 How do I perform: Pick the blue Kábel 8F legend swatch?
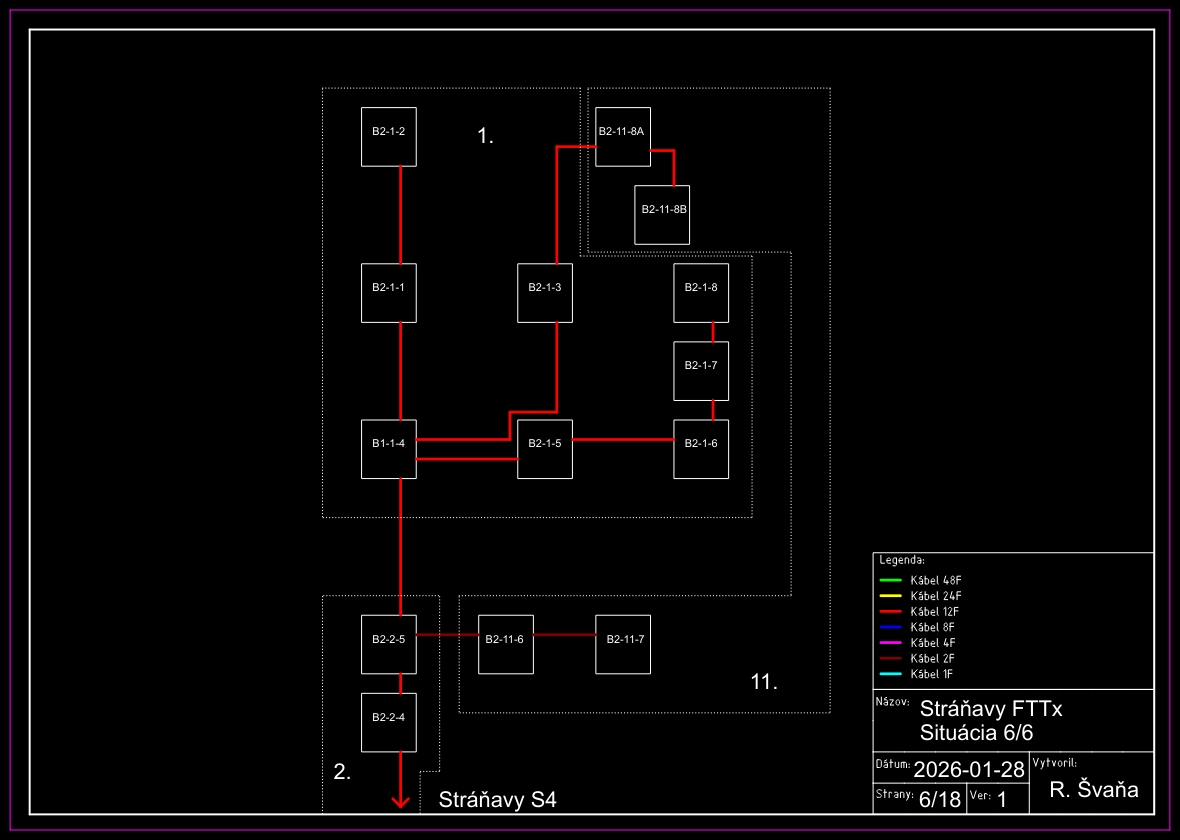click(x=891, y=627)
